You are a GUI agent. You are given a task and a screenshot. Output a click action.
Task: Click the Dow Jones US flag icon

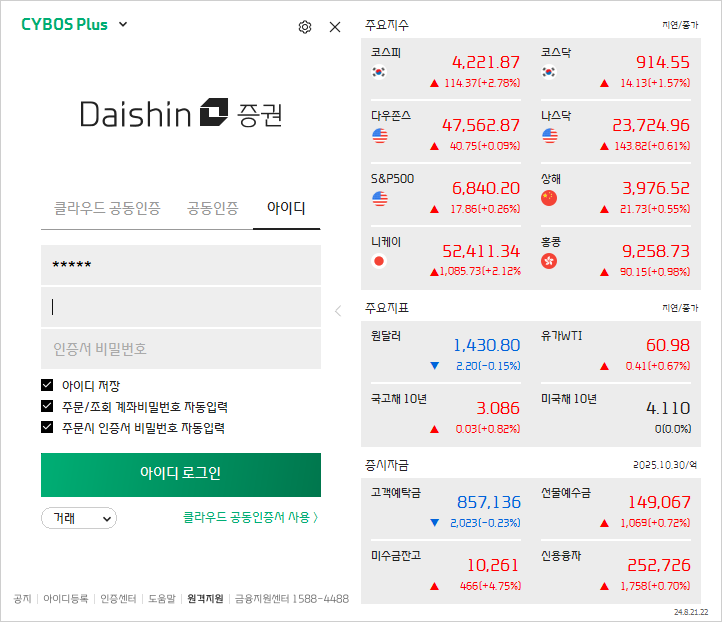click(380, 135)
